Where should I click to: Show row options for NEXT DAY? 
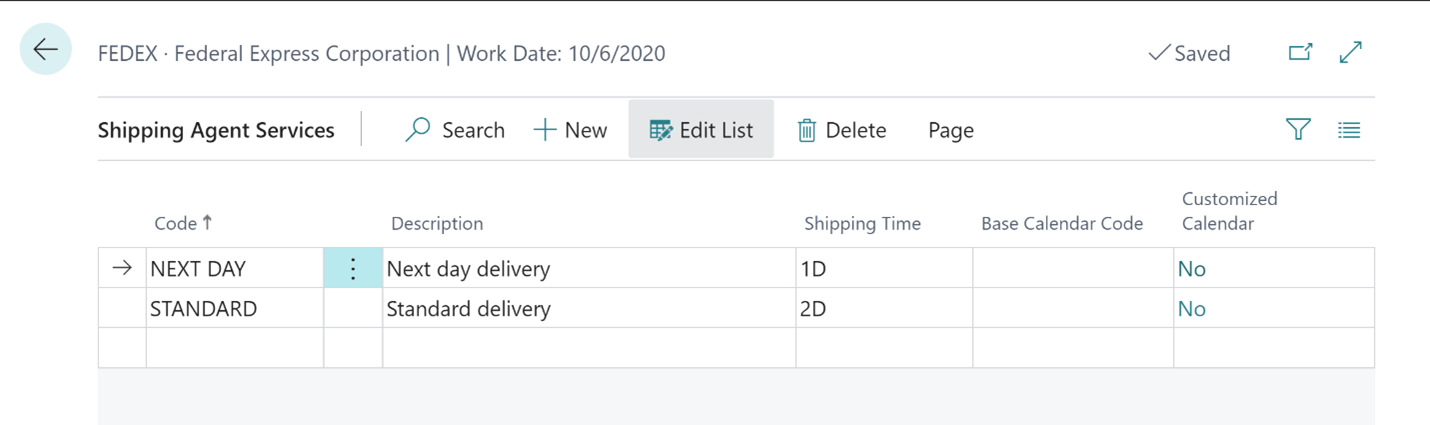point(353,268)
